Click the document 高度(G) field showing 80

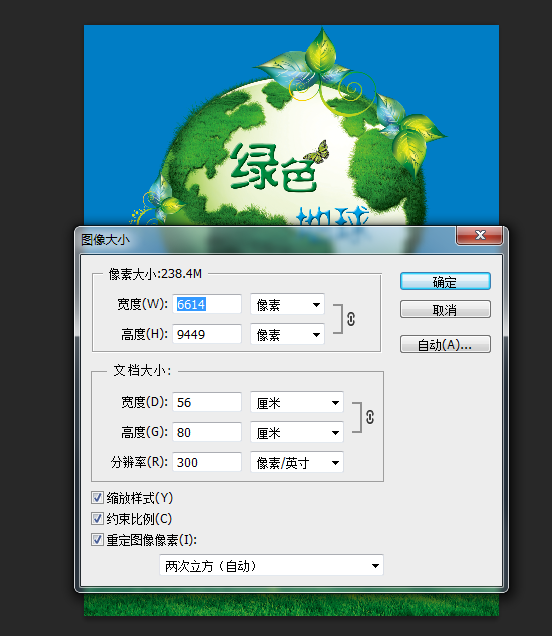coord(207,432)
